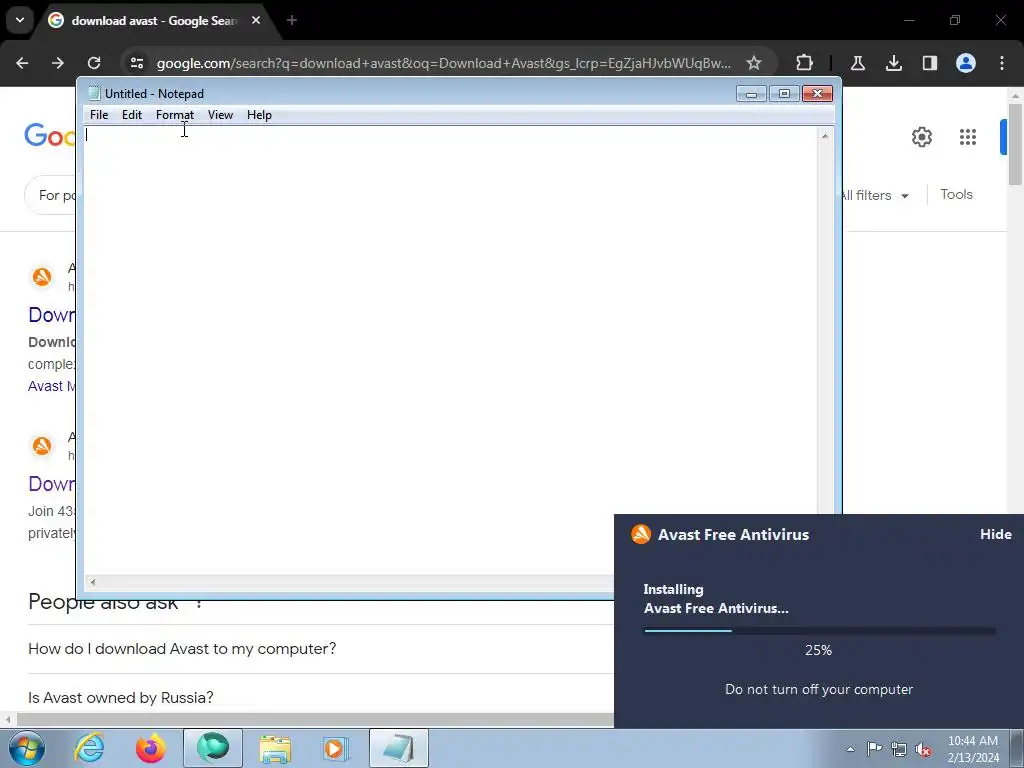Click Notepad horizontal scrollbar left arrow

(93, 582)
